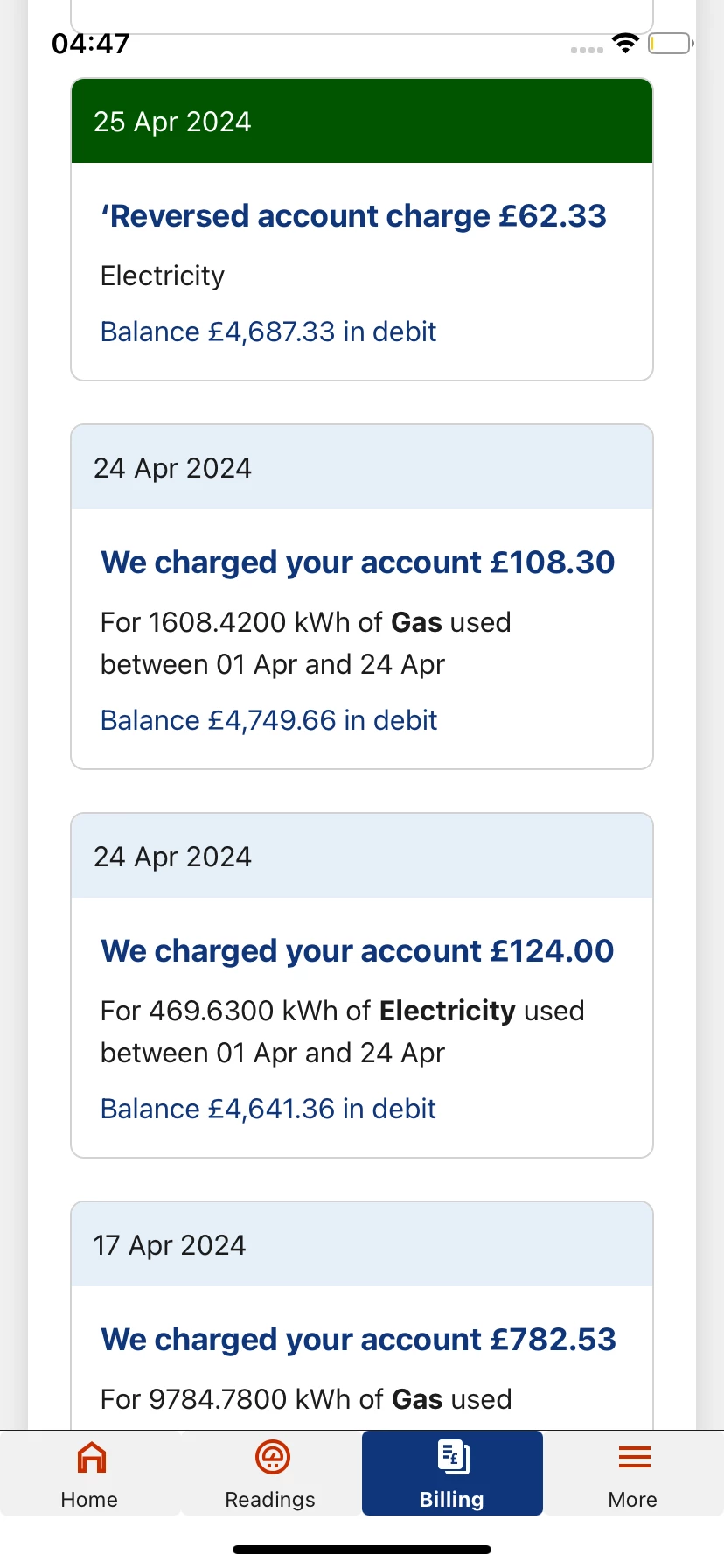The image size is (724, 1568).
Task: Tap the cellular signal dots
Action: (587, 50)
